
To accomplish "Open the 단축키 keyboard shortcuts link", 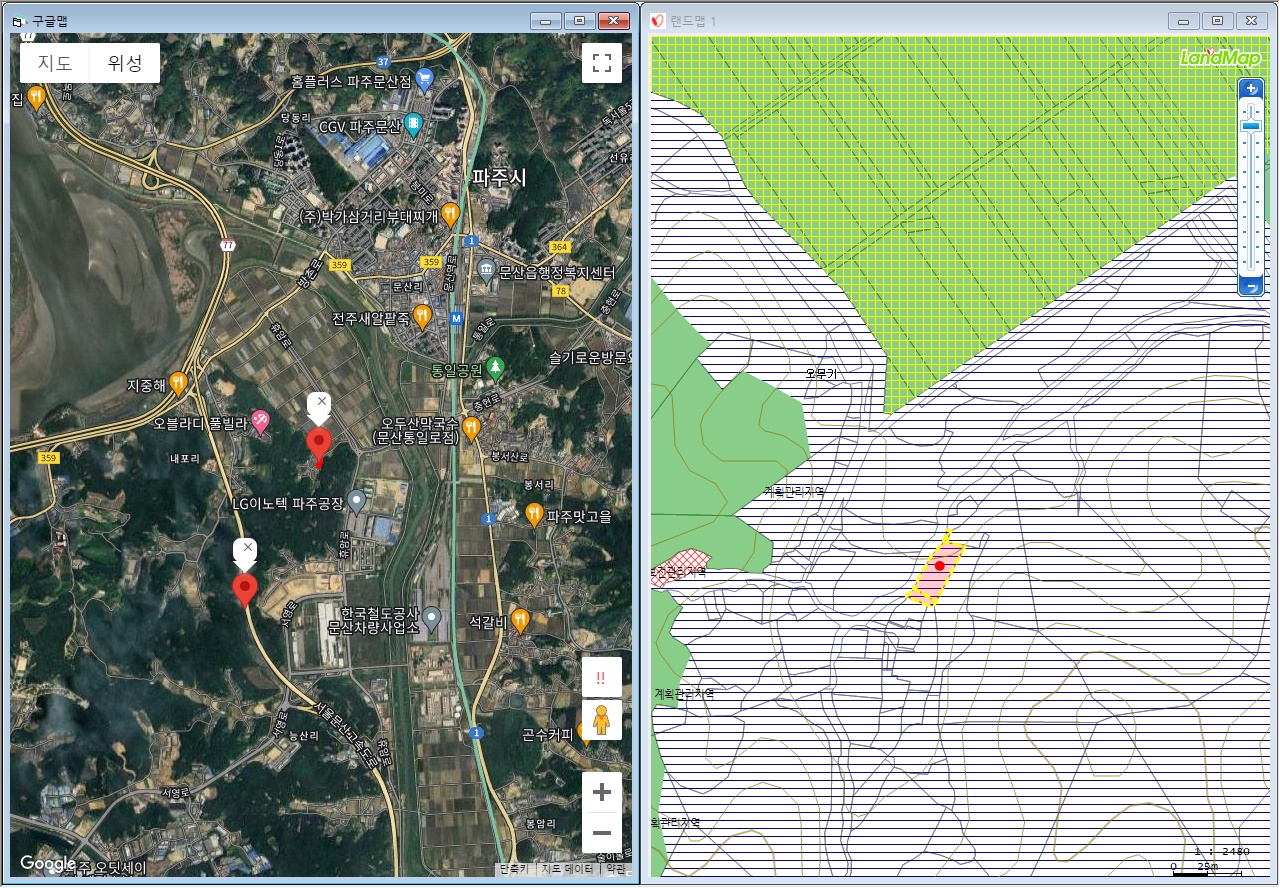I will (514, 869).
